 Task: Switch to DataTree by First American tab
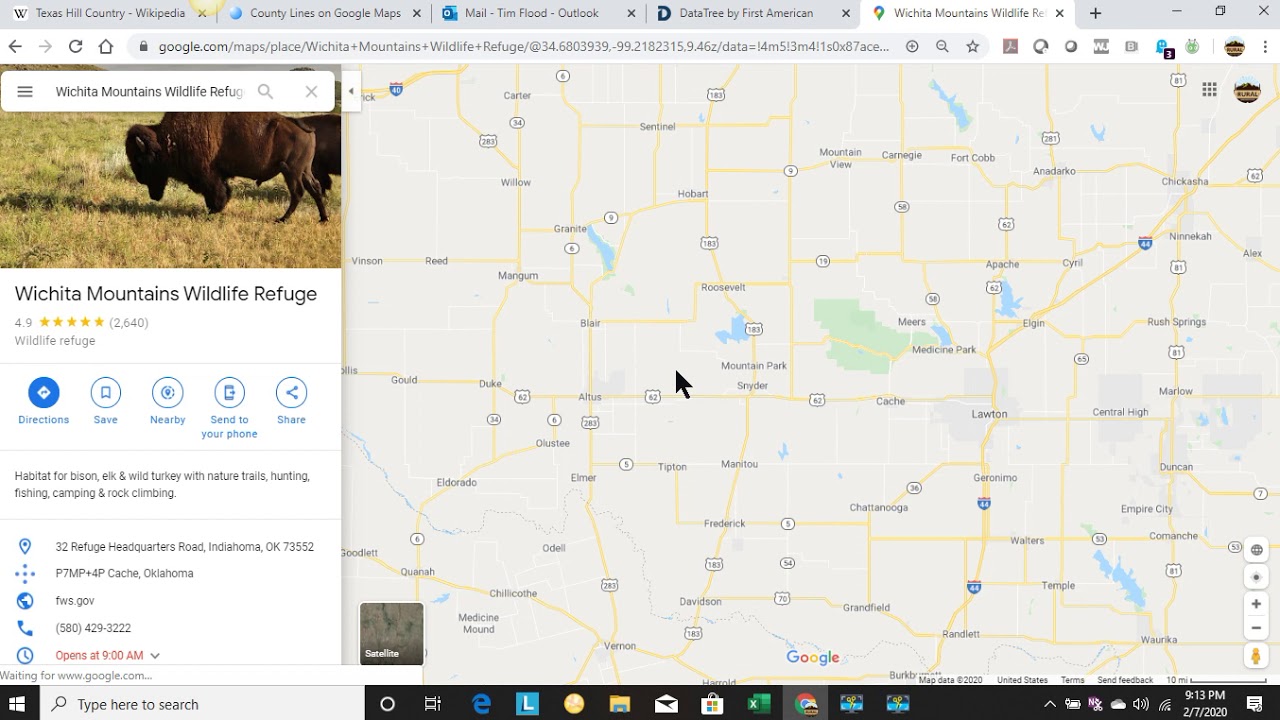click(752, 13)
